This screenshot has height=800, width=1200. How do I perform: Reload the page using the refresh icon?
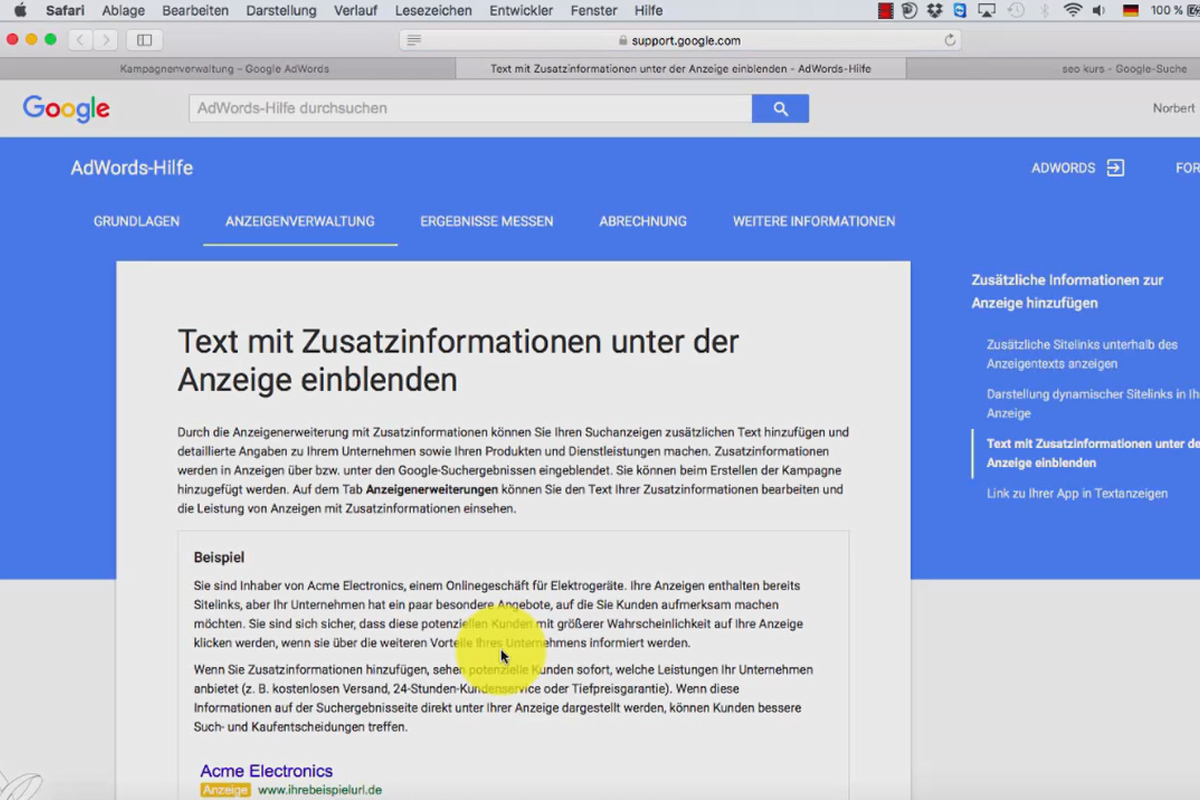[950, 40]
